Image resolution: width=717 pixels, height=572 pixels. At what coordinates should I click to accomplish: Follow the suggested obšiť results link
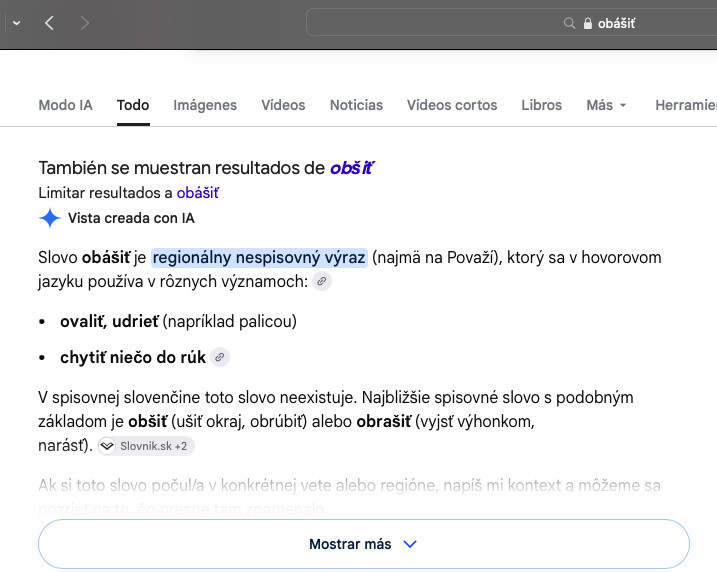click(352, 168)
